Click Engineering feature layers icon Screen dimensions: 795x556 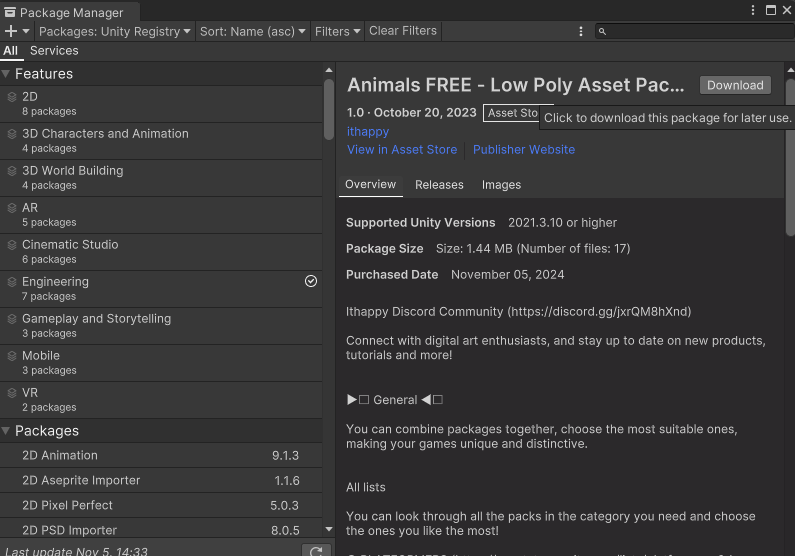point(12,282)
